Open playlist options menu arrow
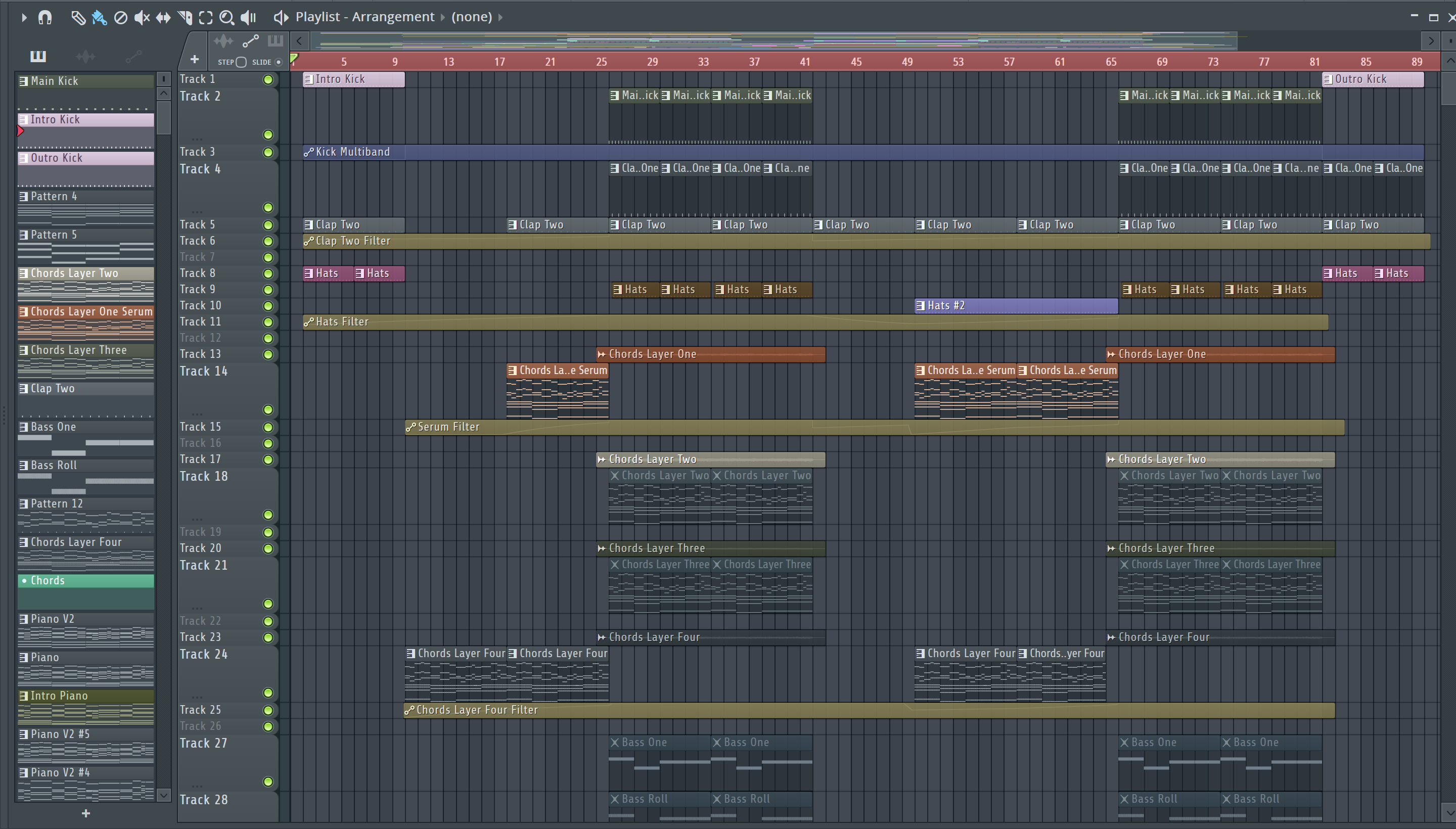This screenshot has height=829, width=1456. (24, 17)
